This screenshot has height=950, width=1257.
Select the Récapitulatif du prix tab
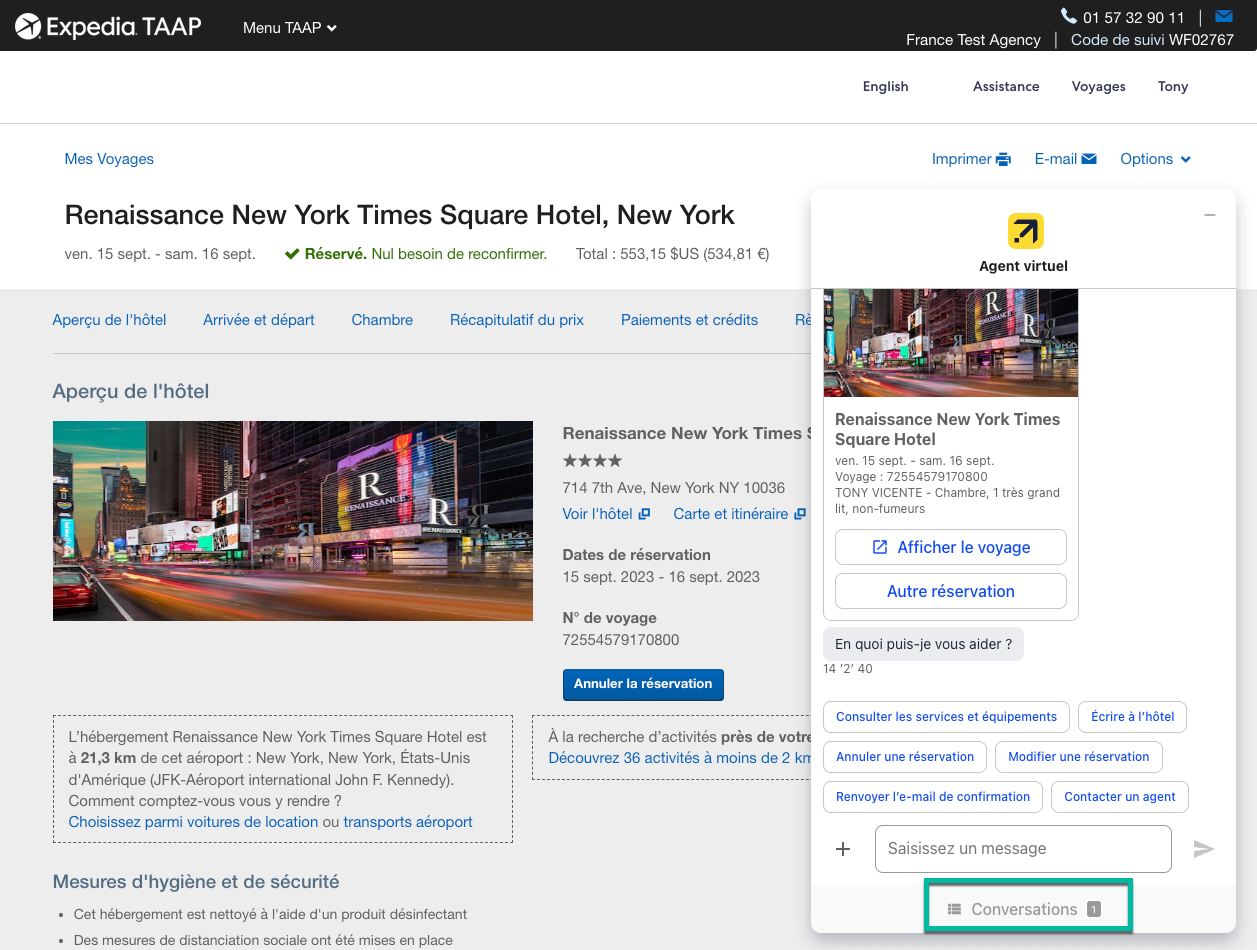(x=517, y=320)
